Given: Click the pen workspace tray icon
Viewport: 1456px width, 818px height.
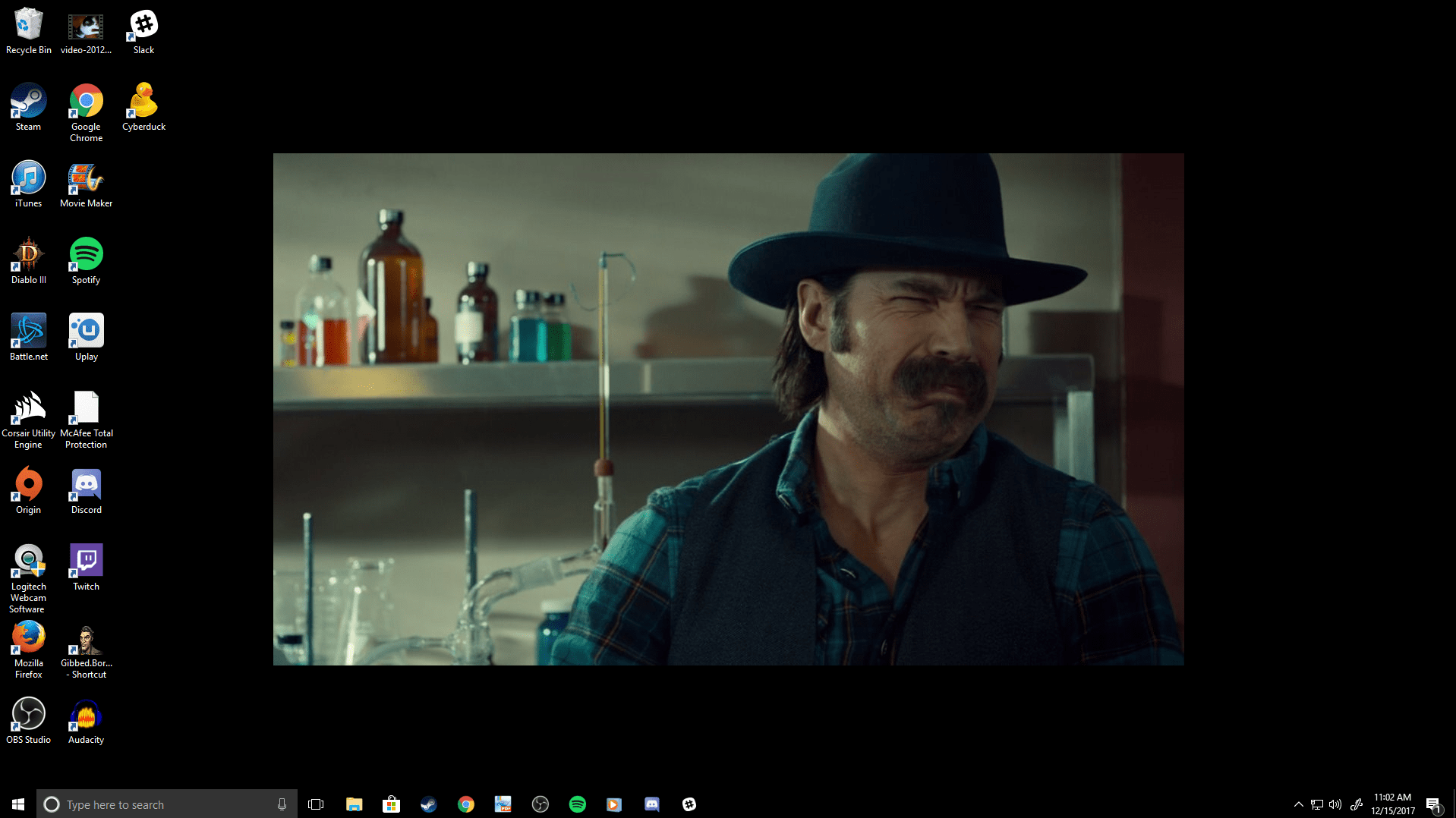Looking at the screenshot, I should coord(1356,804).
